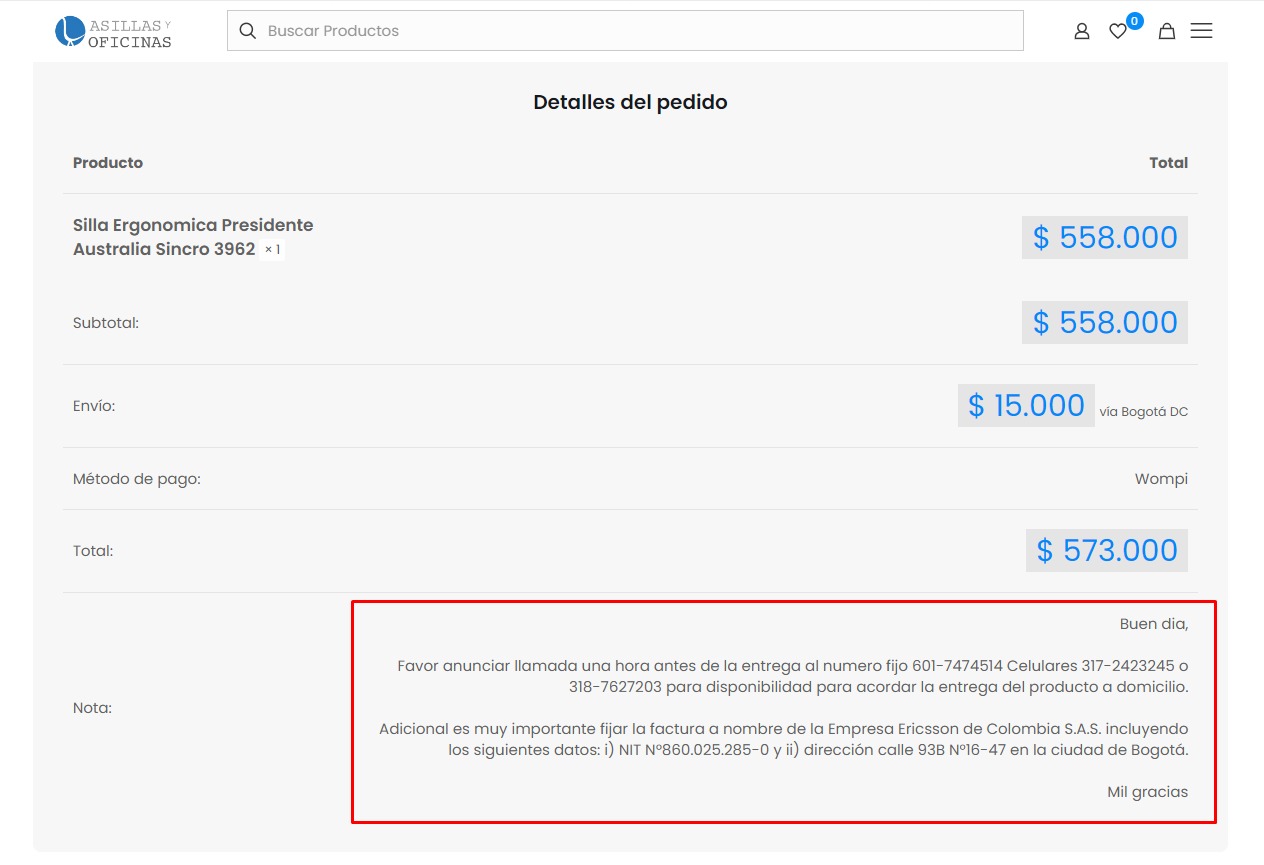Focus the Buscar Productos search field

click(640, 31)
